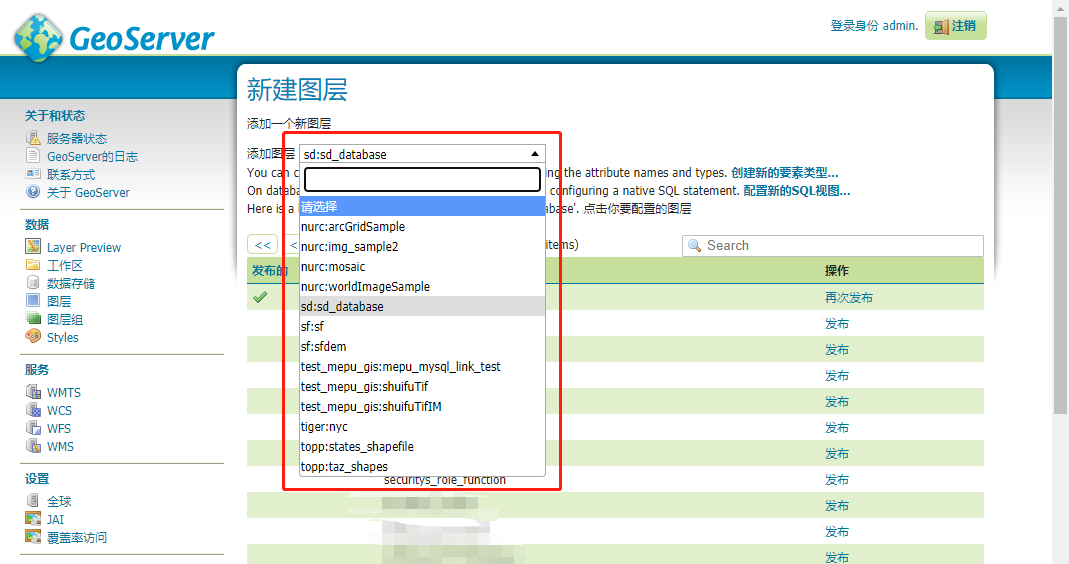The height and width of the screenshot is (564, 1069).
Task: Open 联系方式 contact link
Action: (x=71, y=175)
